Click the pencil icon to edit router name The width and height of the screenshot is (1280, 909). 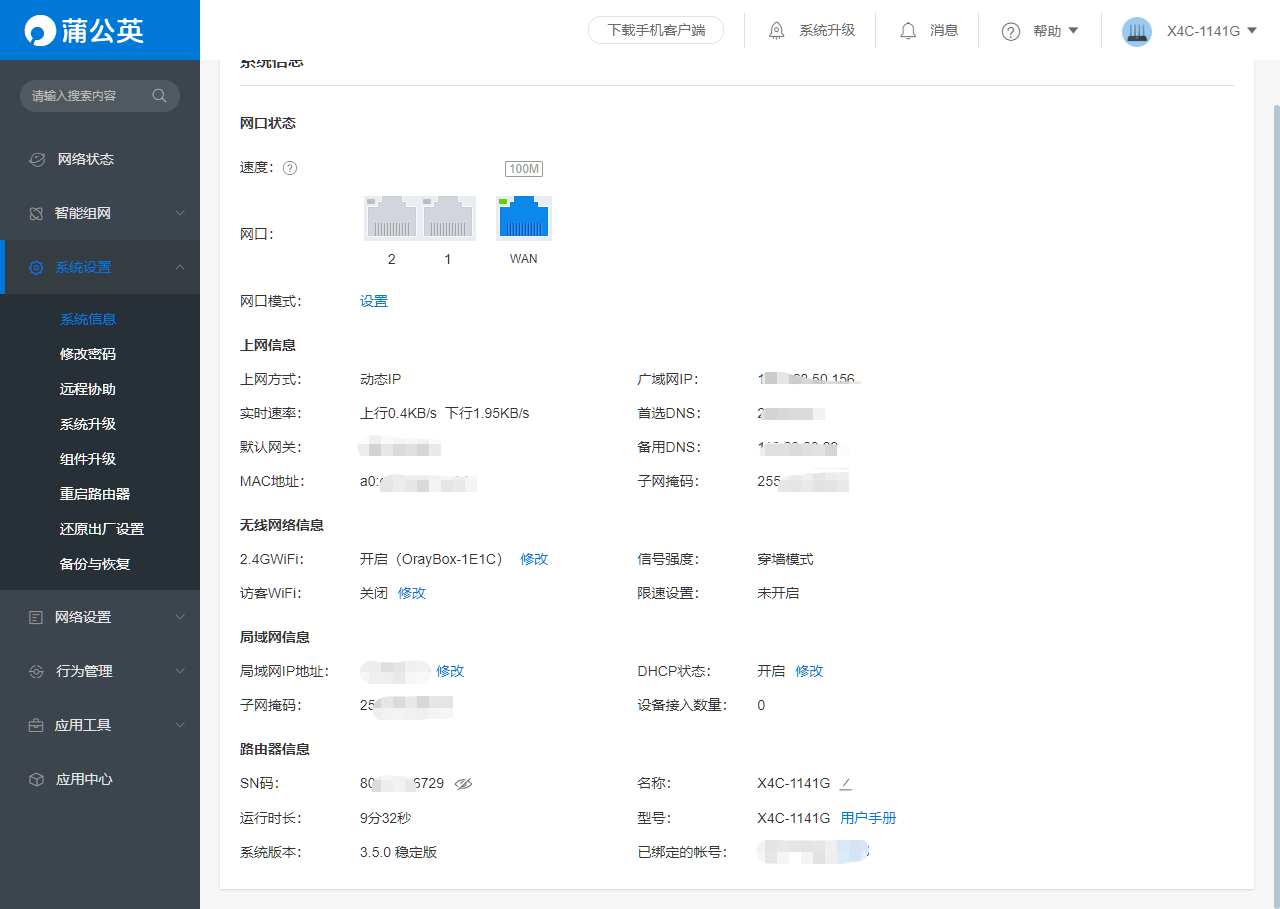coord(846,783)
